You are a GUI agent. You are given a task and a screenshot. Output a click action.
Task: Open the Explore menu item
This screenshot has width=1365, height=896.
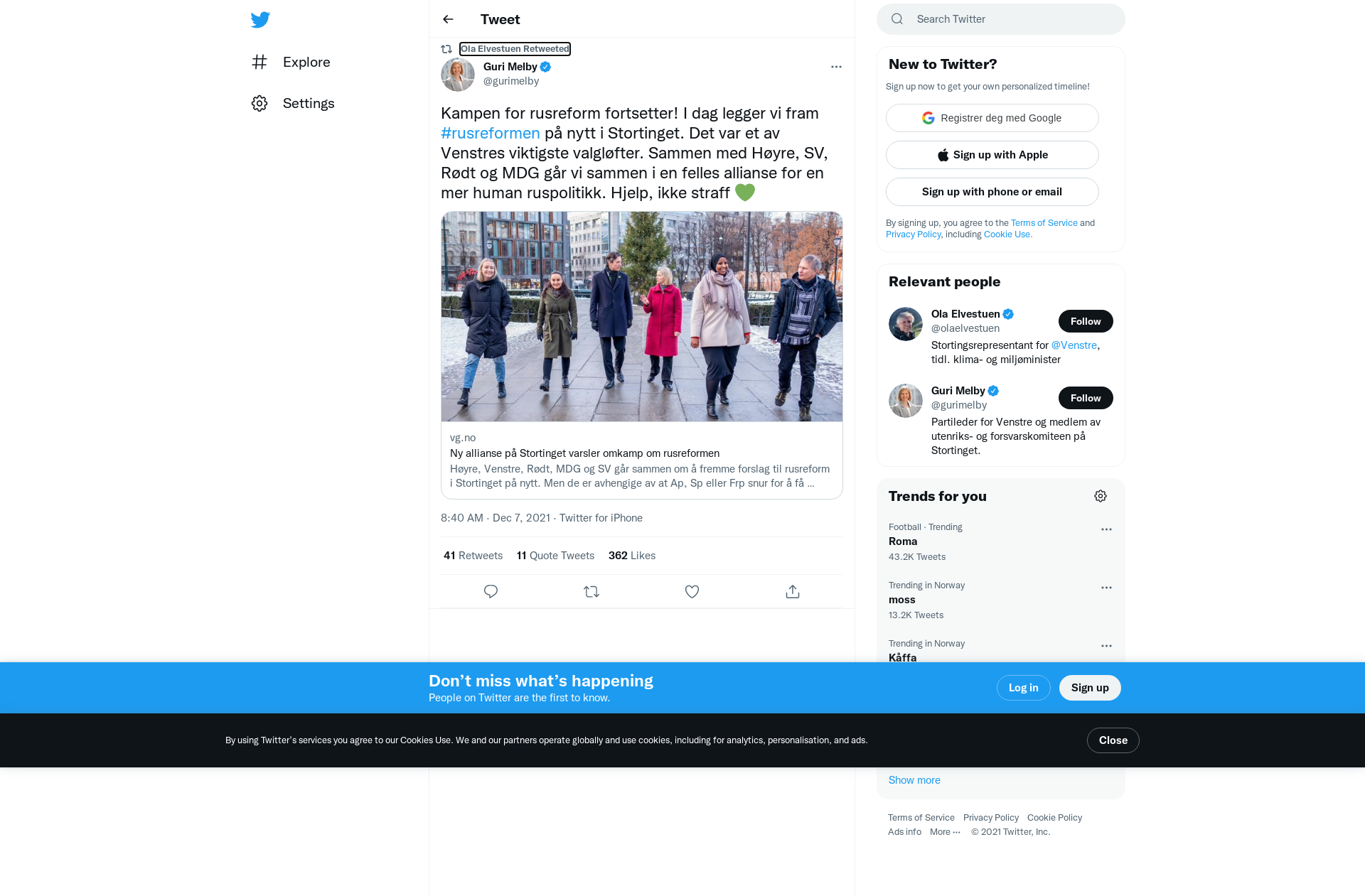(x=306, y=62)
